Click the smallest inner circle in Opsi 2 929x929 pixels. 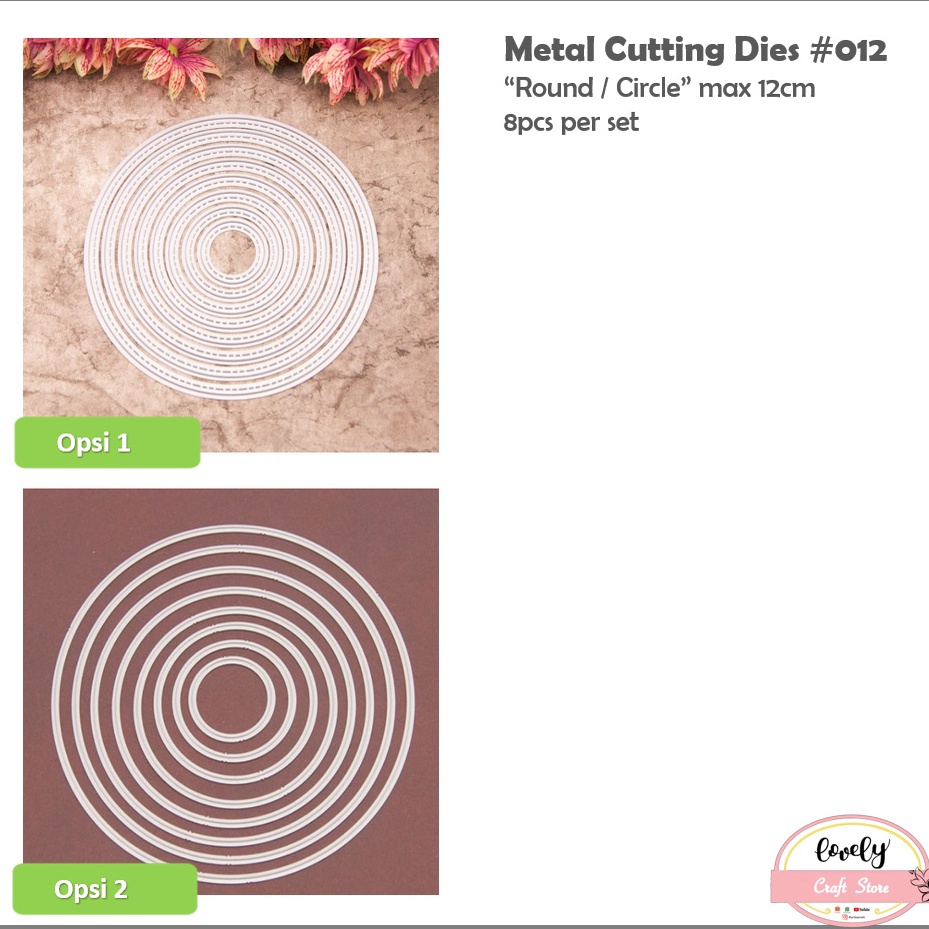[x=232, y=700]
